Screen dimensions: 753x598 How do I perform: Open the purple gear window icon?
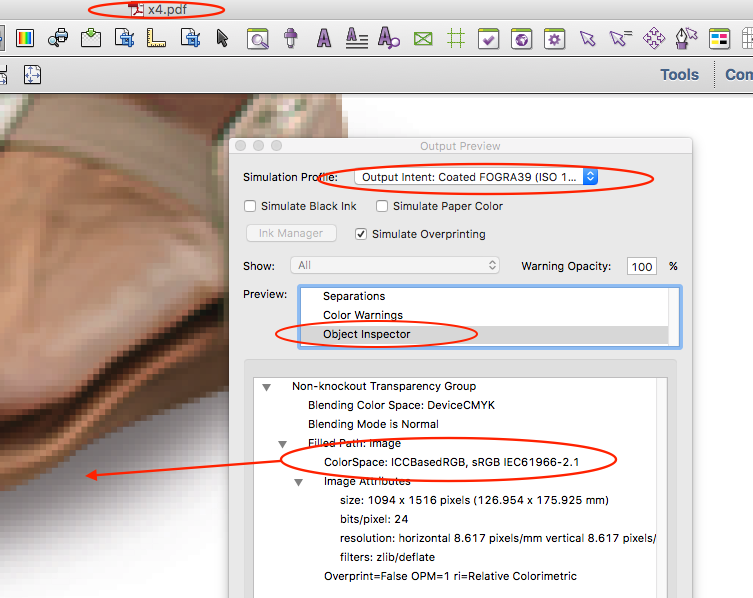[x=554, y=38]
